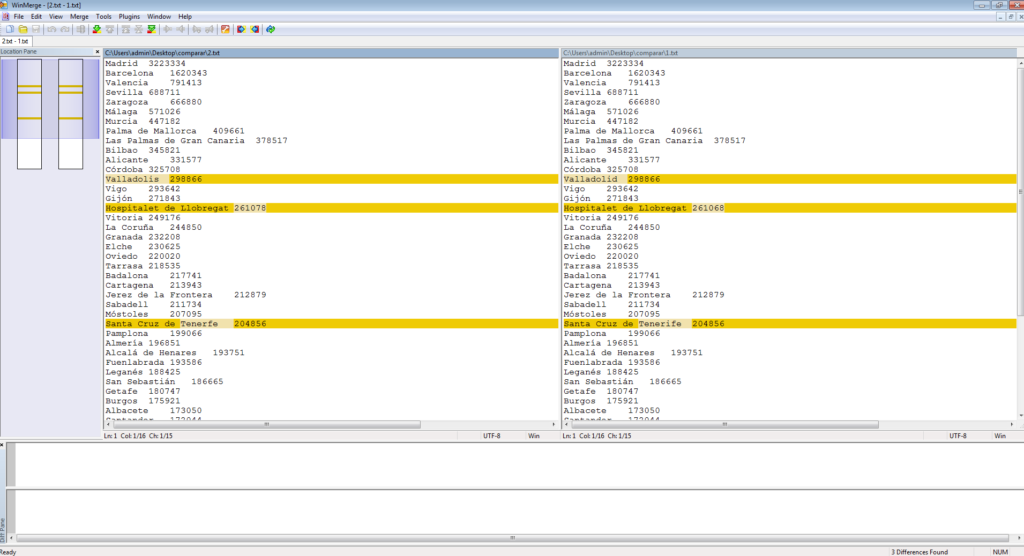Open the Edit menu
The image size is (1024, 556).
pyautogui.click(x=36, y=16)
